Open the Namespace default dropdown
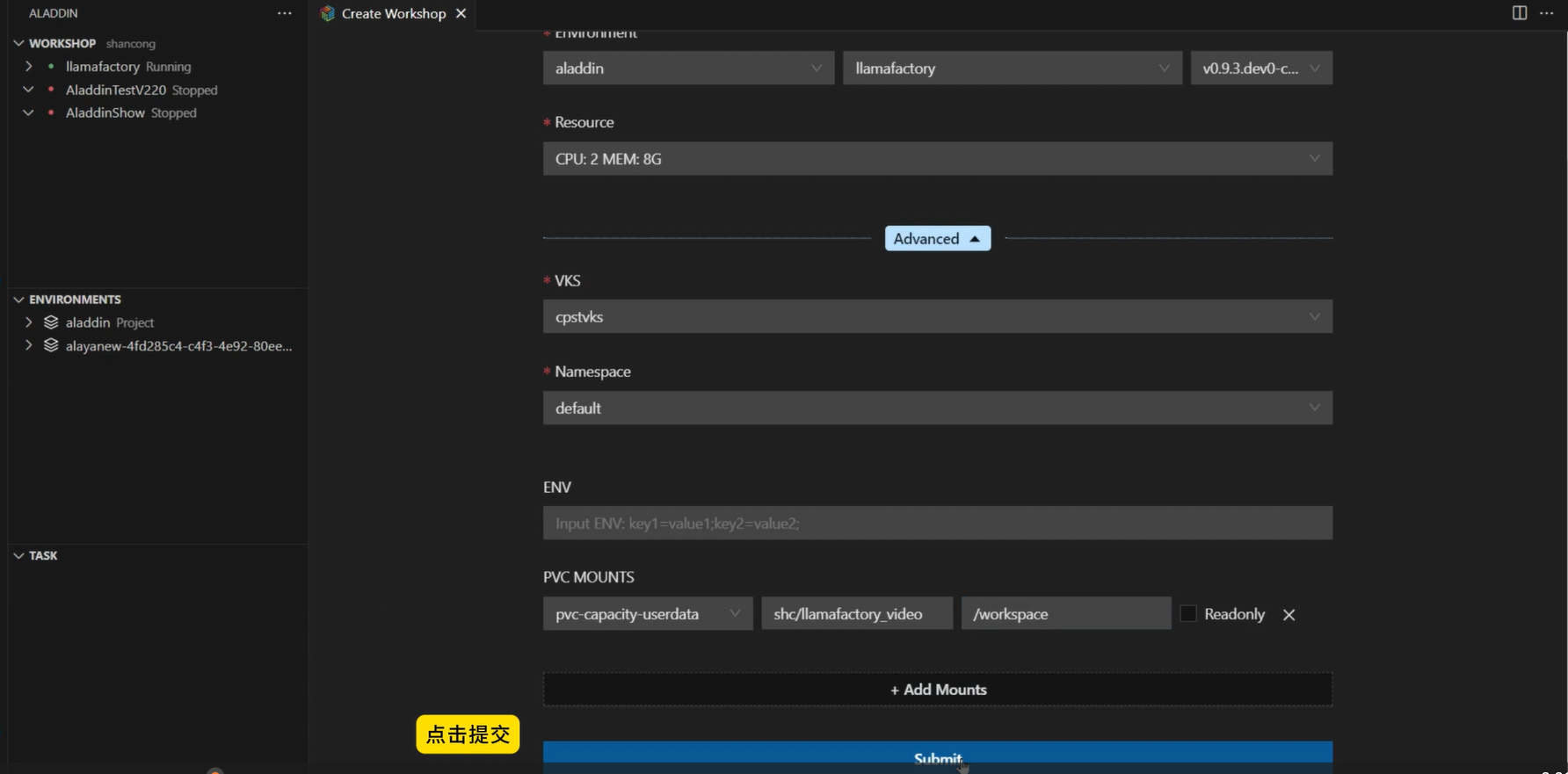Screen dimensions: 1568x774 pyautogui.click(x=938, y=408)
